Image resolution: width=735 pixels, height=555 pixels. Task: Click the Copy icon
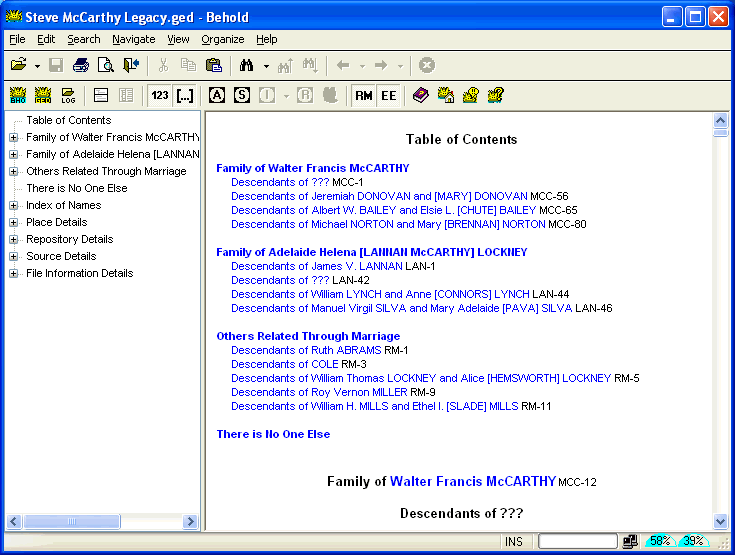[x=188, y=65]
